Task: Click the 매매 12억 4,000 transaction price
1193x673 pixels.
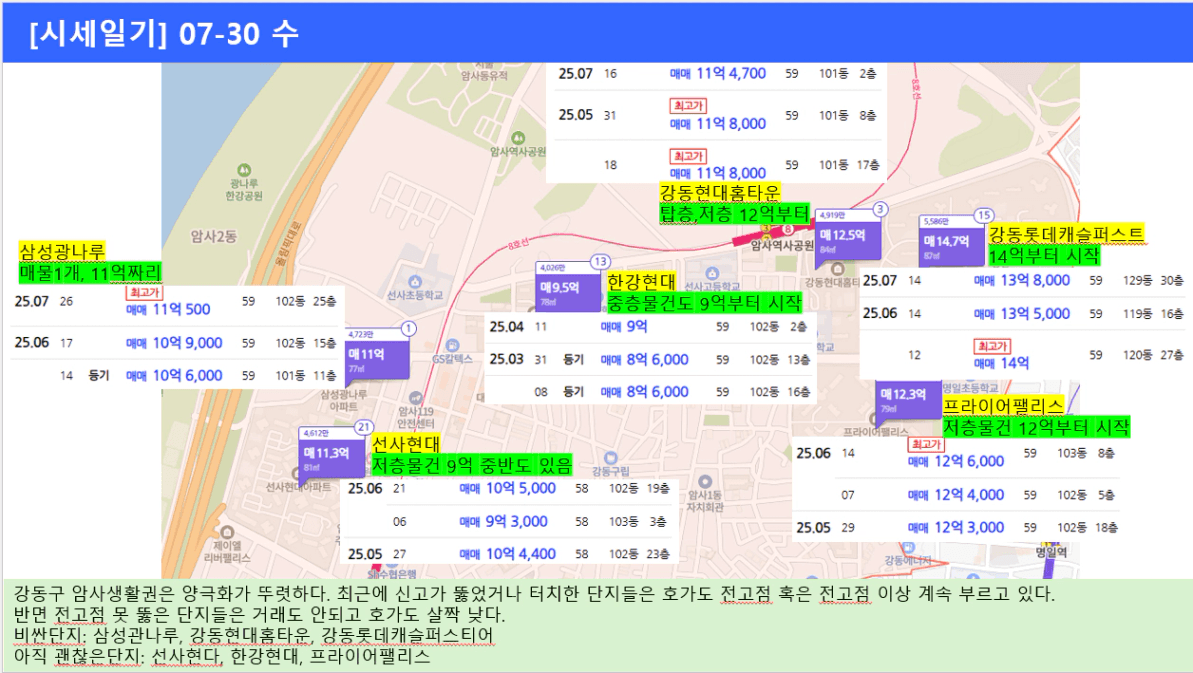Action: click(x=956, y=495)
